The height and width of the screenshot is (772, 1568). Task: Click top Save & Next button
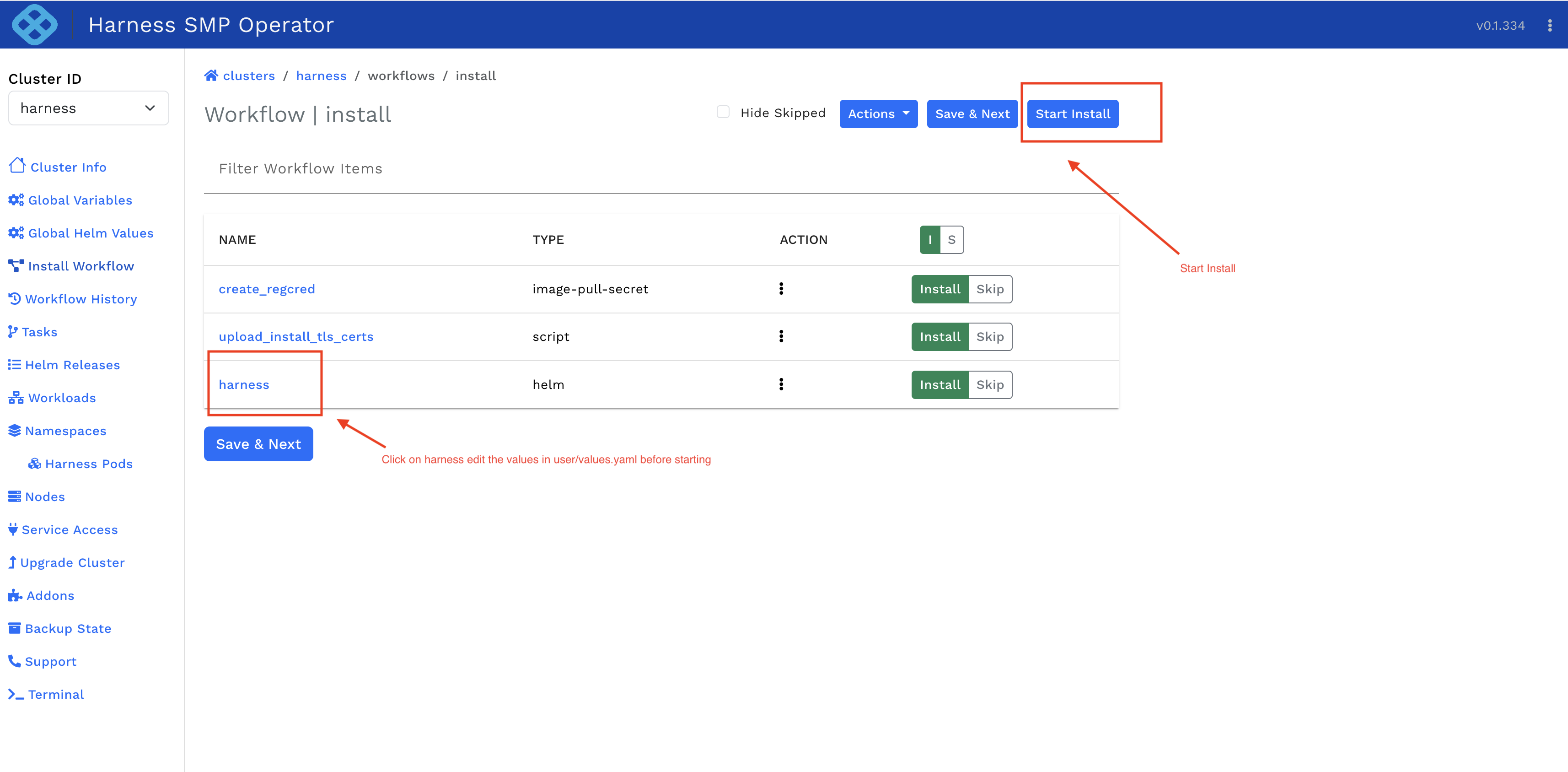click(972, 114)
